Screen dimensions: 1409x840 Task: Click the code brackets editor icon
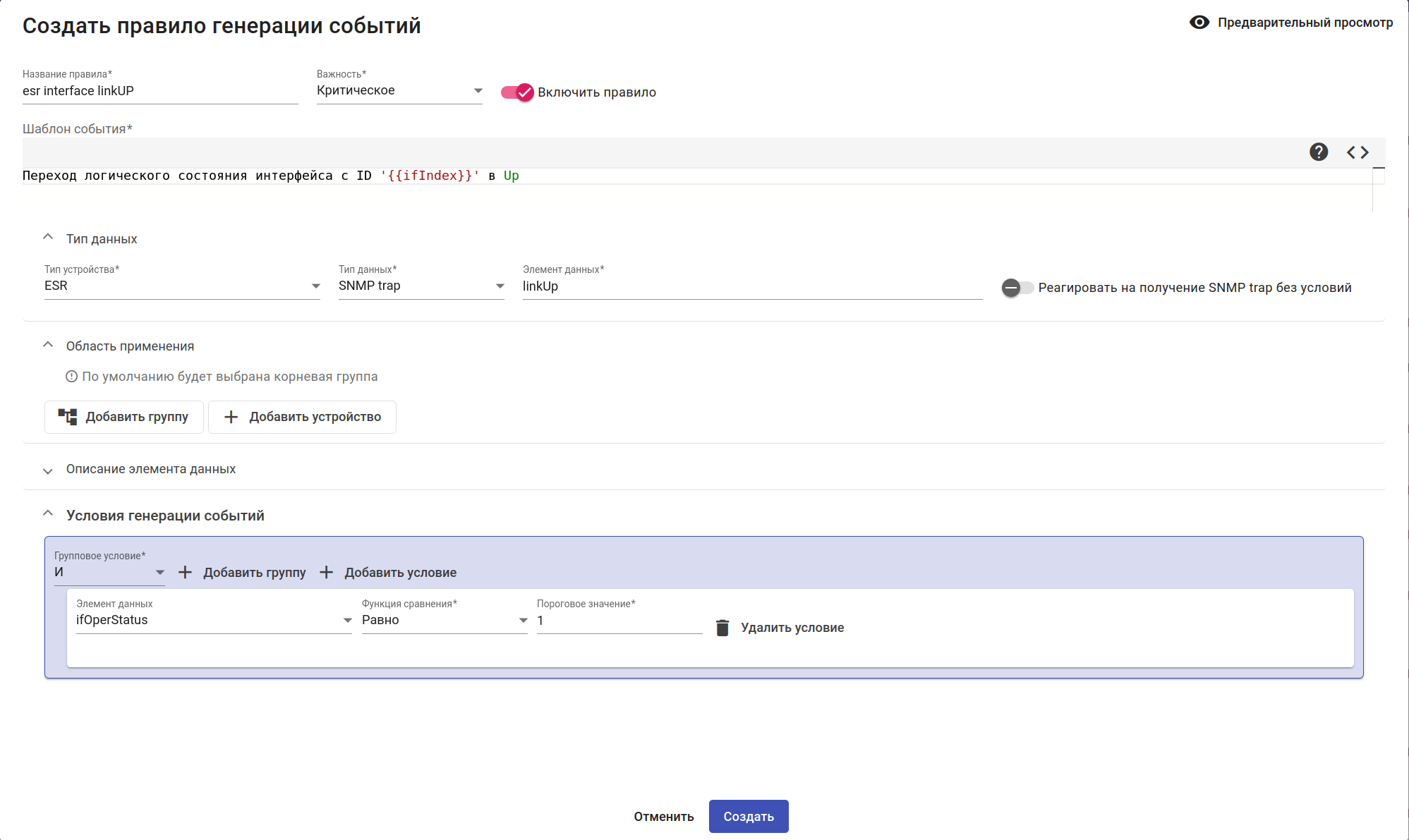pyautogui.click(x=1357, y=152)
